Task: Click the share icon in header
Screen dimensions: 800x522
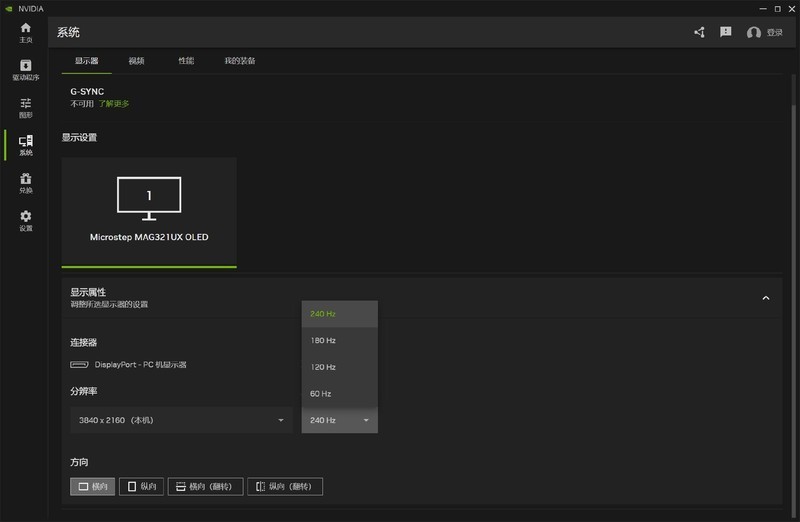Action: [x=699, y=33]
